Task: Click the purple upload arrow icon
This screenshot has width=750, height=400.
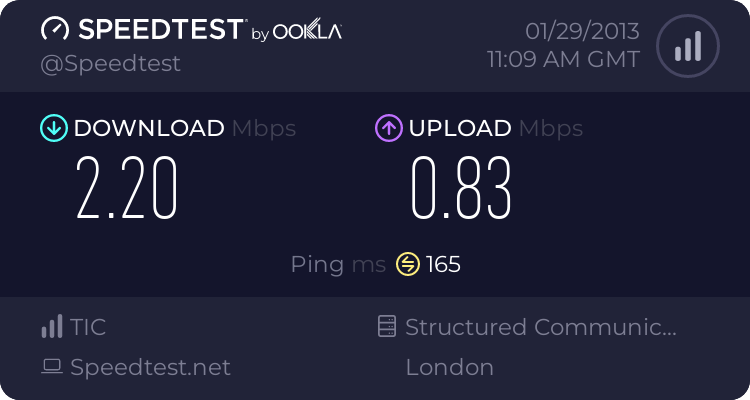Action: [388, 128]
